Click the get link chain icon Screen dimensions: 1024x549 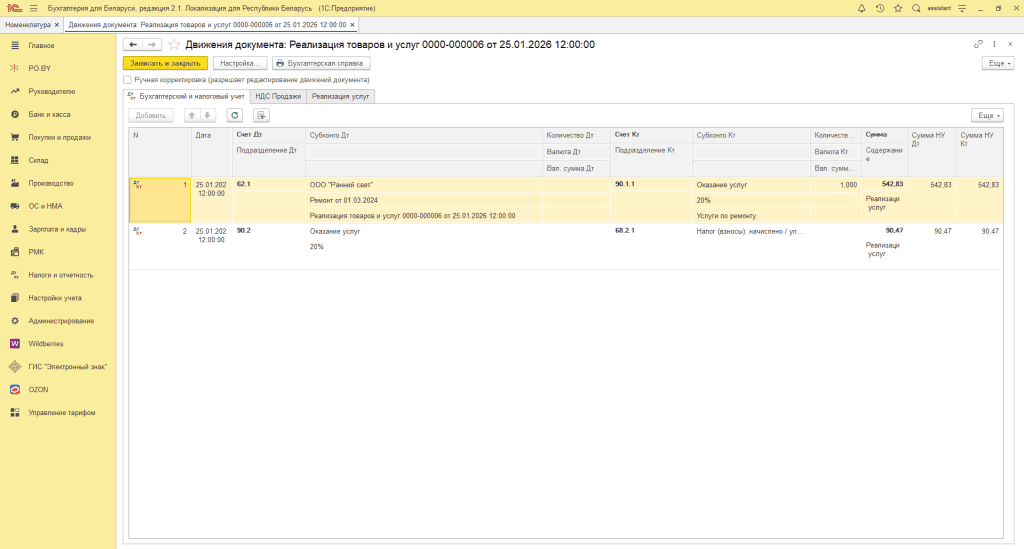[978, 45]
